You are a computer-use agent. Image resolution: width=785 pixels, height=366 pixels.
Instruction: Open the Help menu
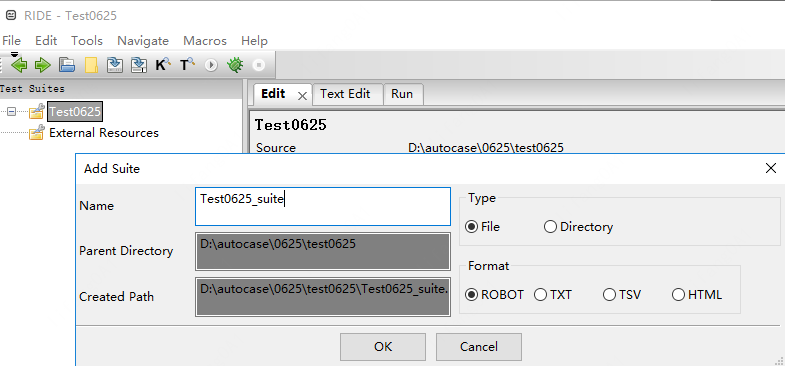[254, 41]
